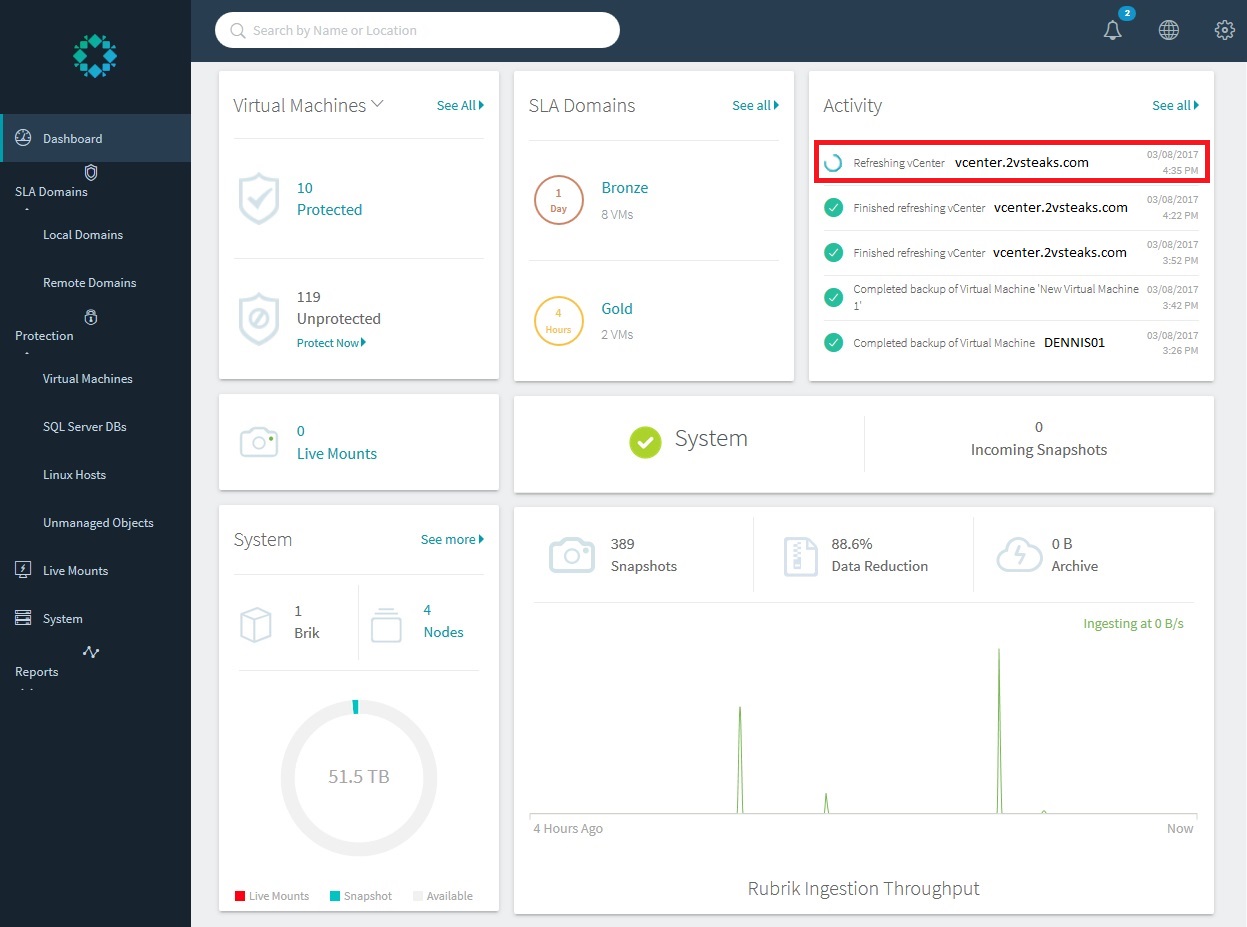This screenshot has height=927, width=1247.
Task: Click the Data Reduction zip file icon
Action: click(799, 557)
